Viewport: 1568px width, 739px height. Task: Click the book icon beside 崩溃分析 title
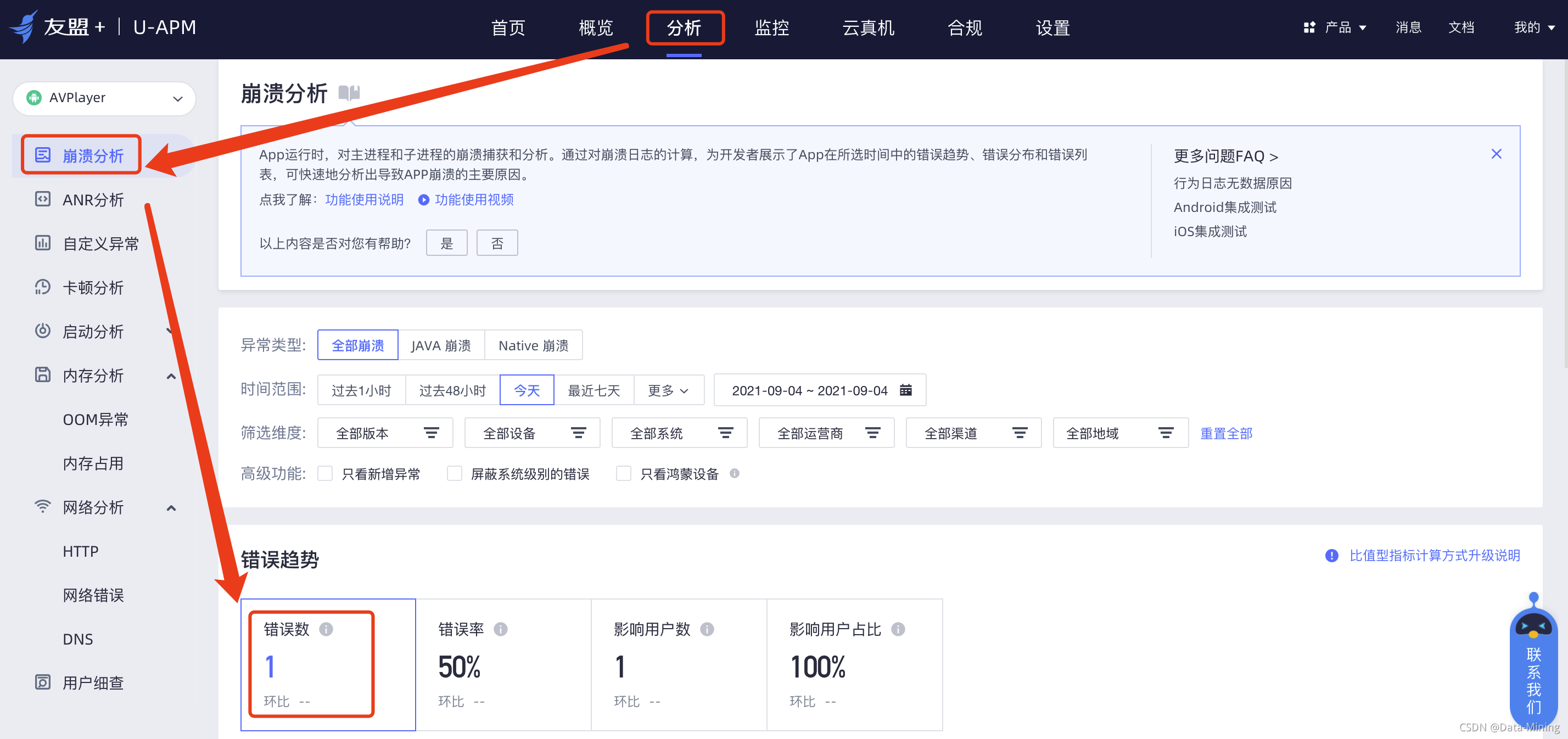[349, 93]
